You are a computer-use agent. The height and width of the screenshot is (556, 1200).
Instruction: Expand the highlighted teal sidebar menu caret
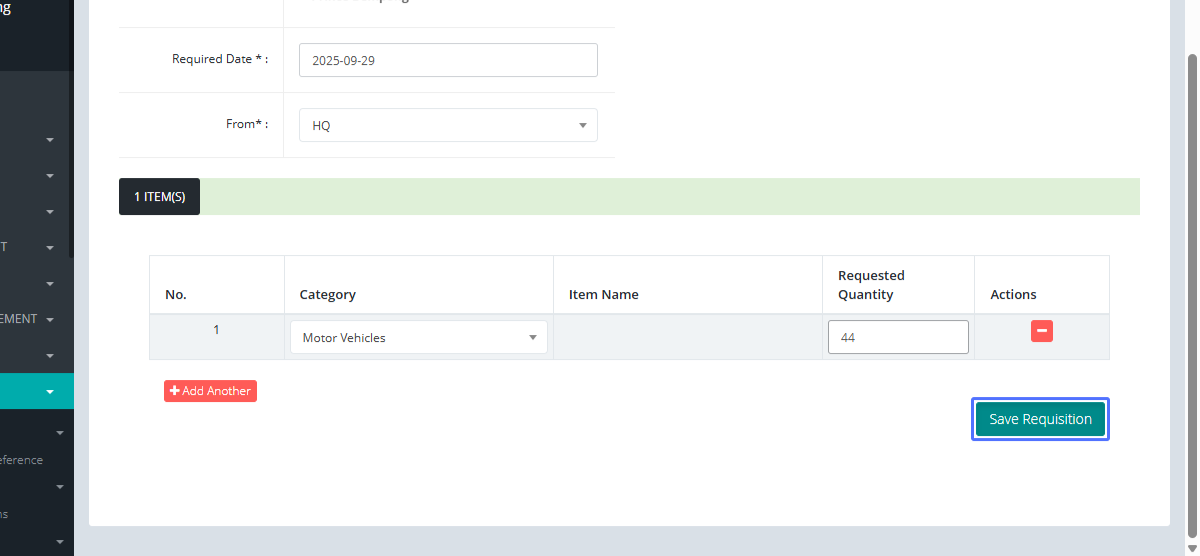point(50,392)
